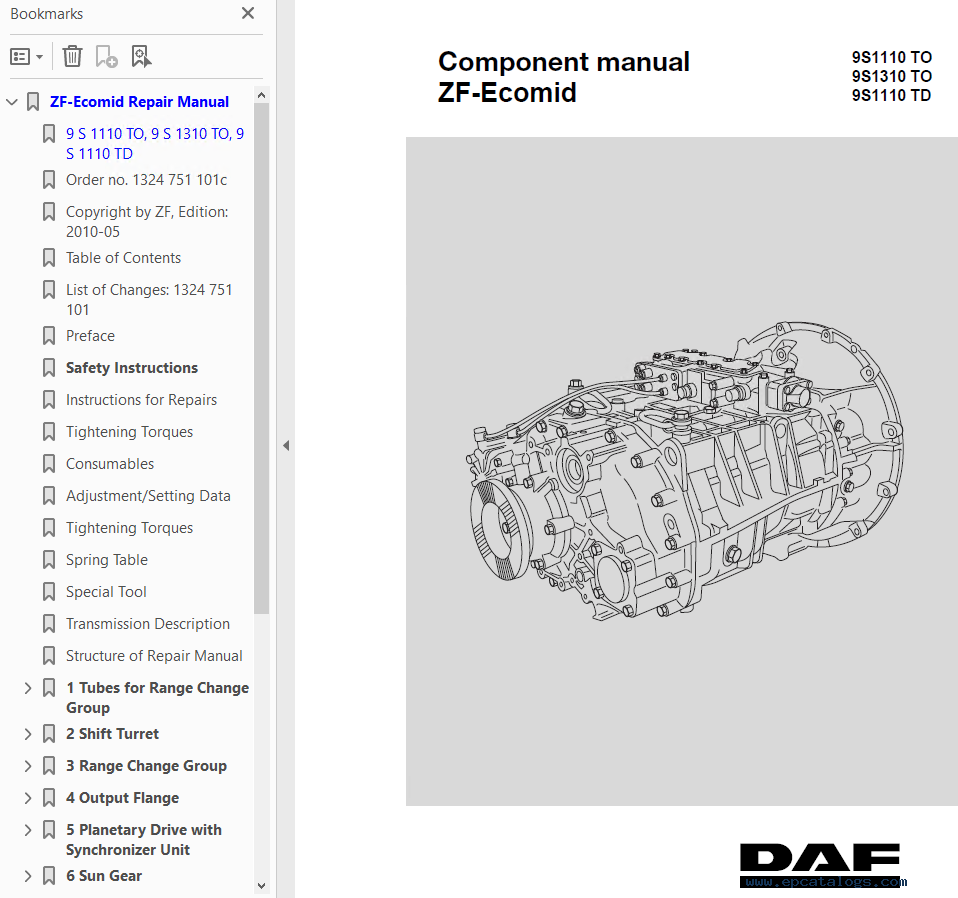This screenshot has width=958, height=898.
Task: Go to Order no. 1324 751 101c bookmark
Action: [147, 180]
